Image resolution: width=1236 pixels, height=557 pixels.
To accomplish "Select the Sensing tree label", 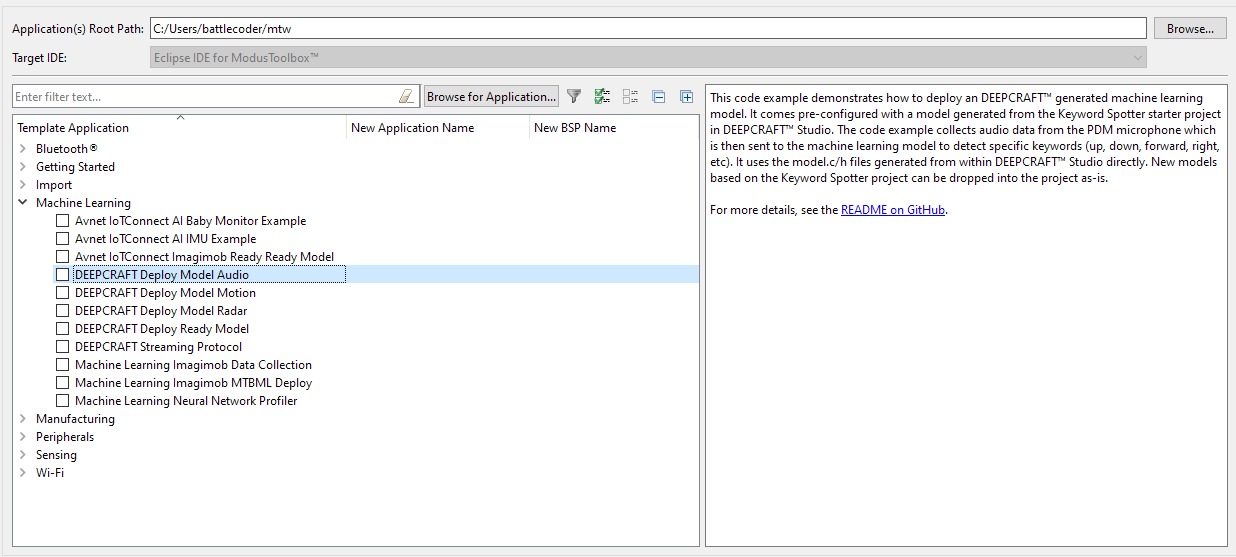I will click(56, 455).
